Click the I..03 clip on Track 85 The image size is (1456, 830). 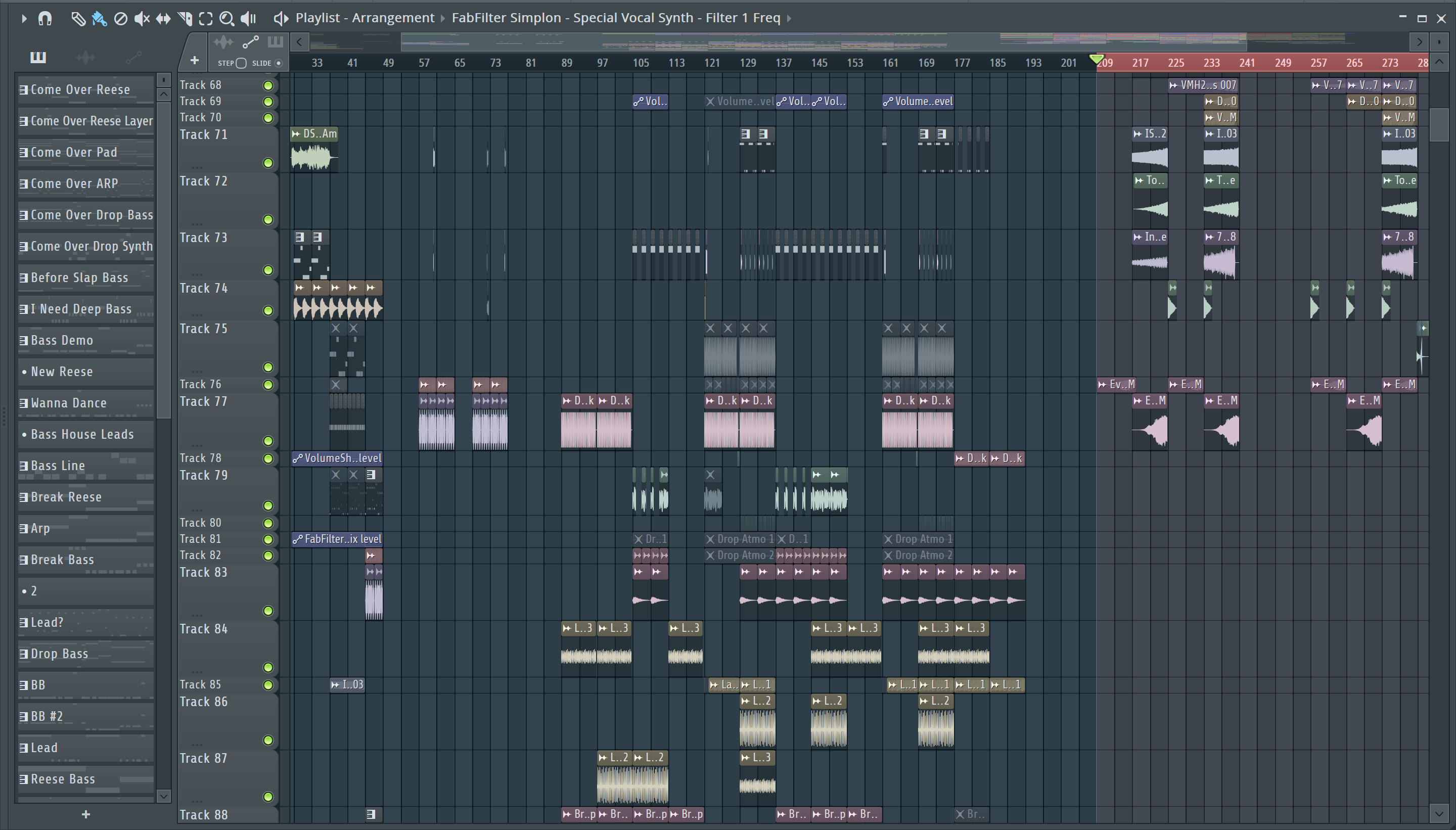click(347, 684)
